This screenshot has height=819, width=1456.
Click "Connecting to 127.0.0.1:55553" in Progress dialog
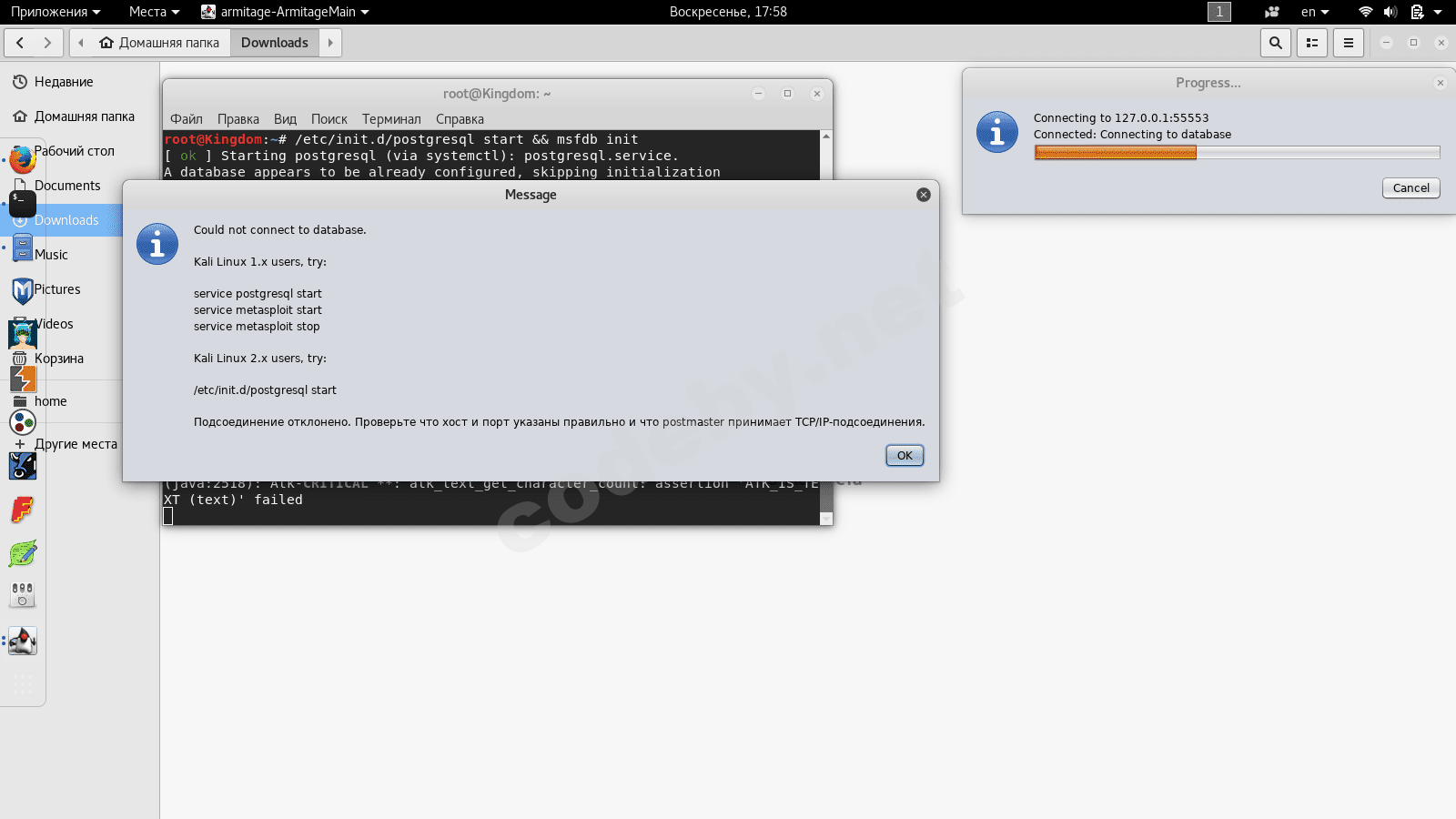[1121, 118]
